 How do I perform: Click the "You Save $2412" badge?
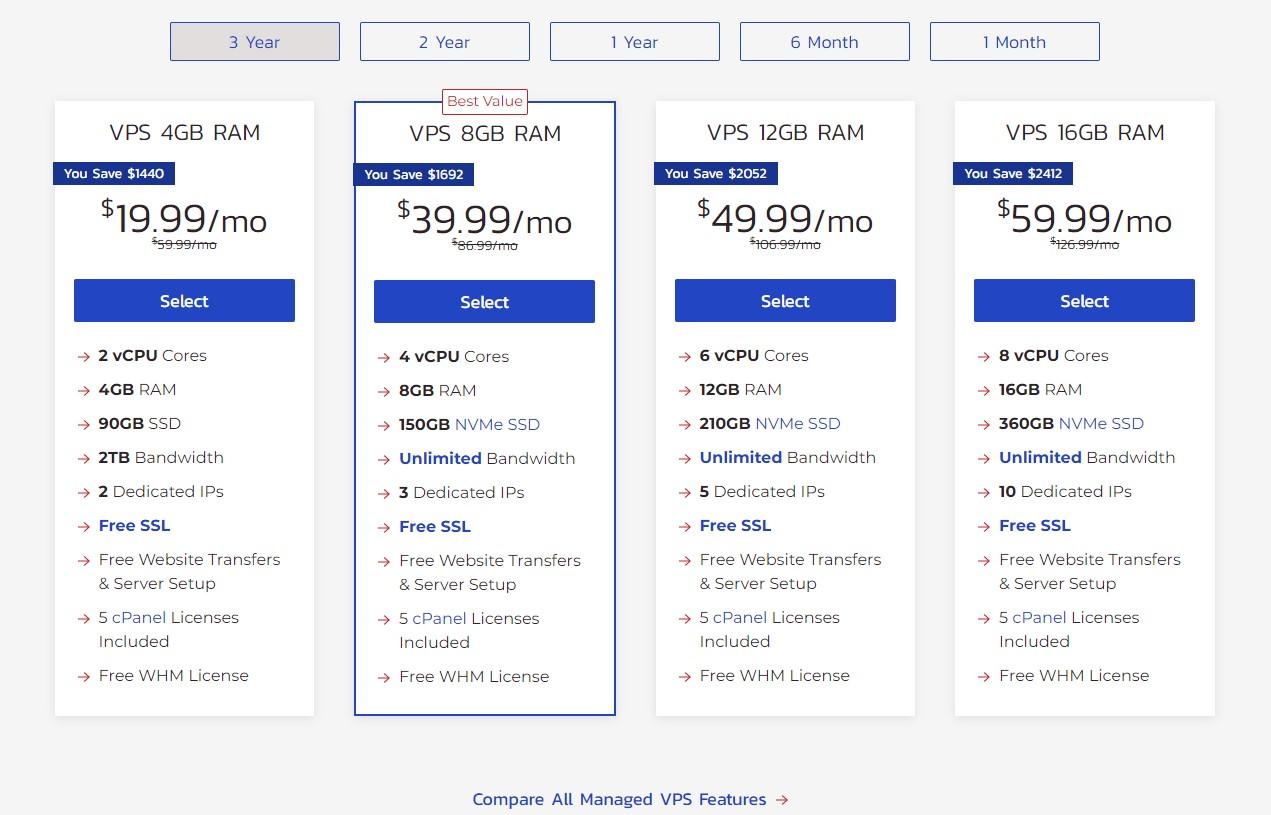(1013, 173)
